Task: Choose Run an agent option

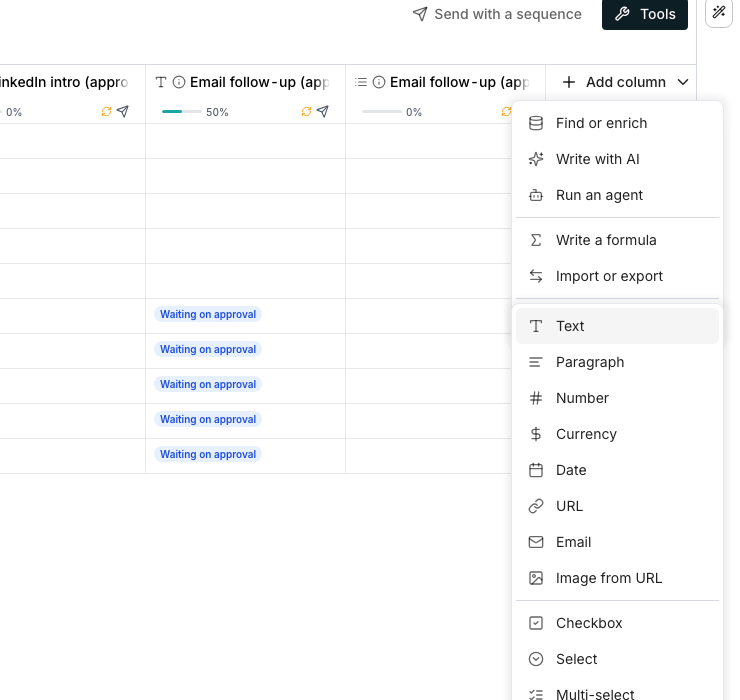Action: click(x=617, y=195)
